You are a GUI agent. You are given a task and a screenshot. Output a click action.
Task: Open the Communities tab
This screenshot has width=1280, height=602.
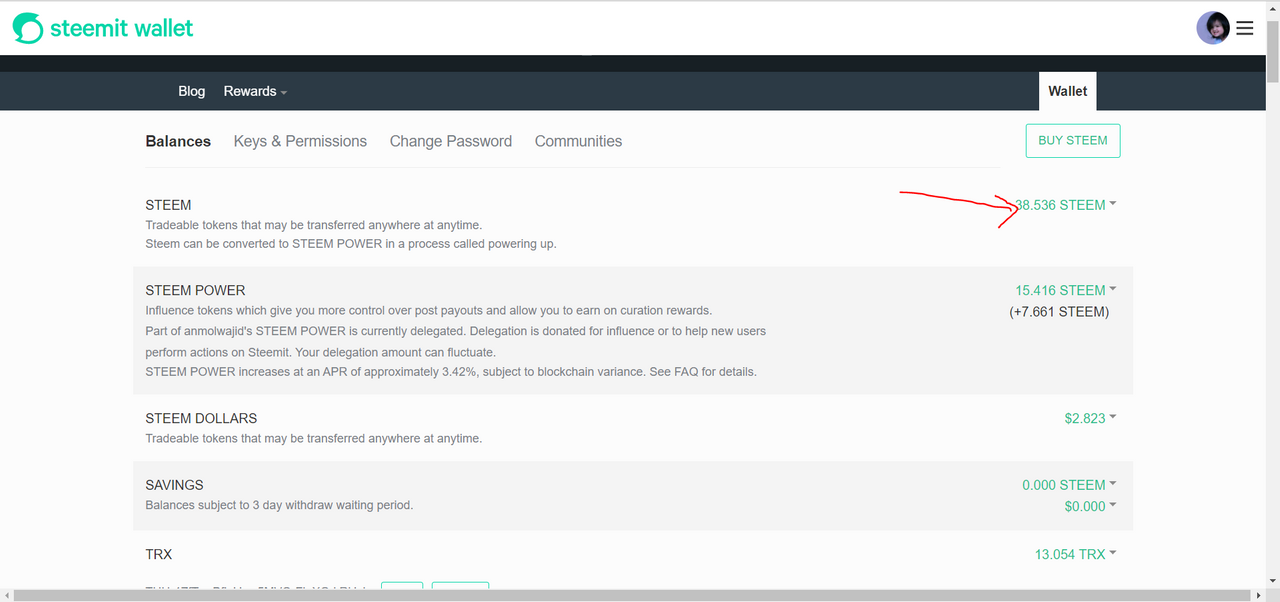pyautogui.click(x=578, y=141)
